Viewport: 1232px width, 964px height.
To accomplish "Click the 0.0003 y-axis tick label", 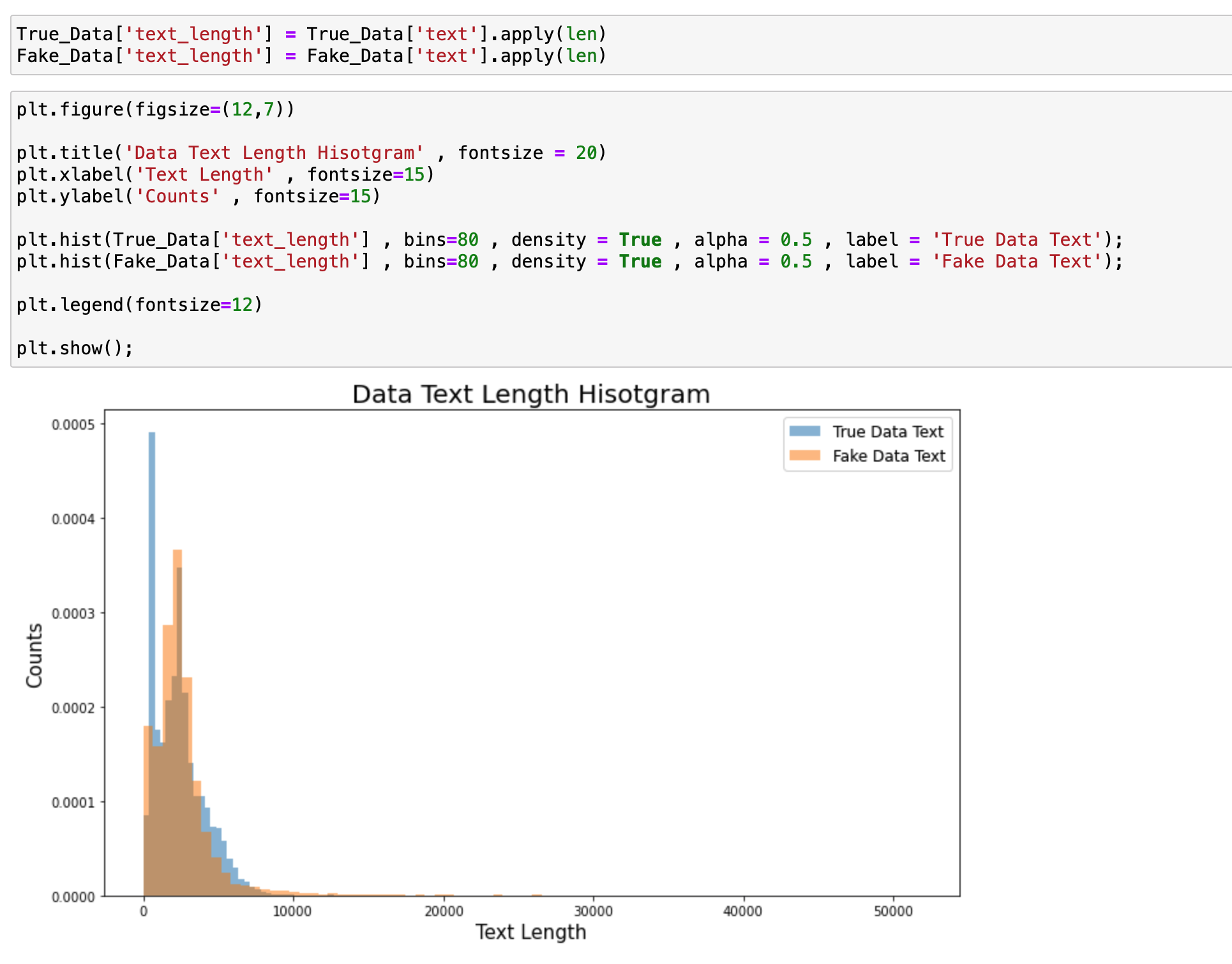I will click(x=73, y=614).
